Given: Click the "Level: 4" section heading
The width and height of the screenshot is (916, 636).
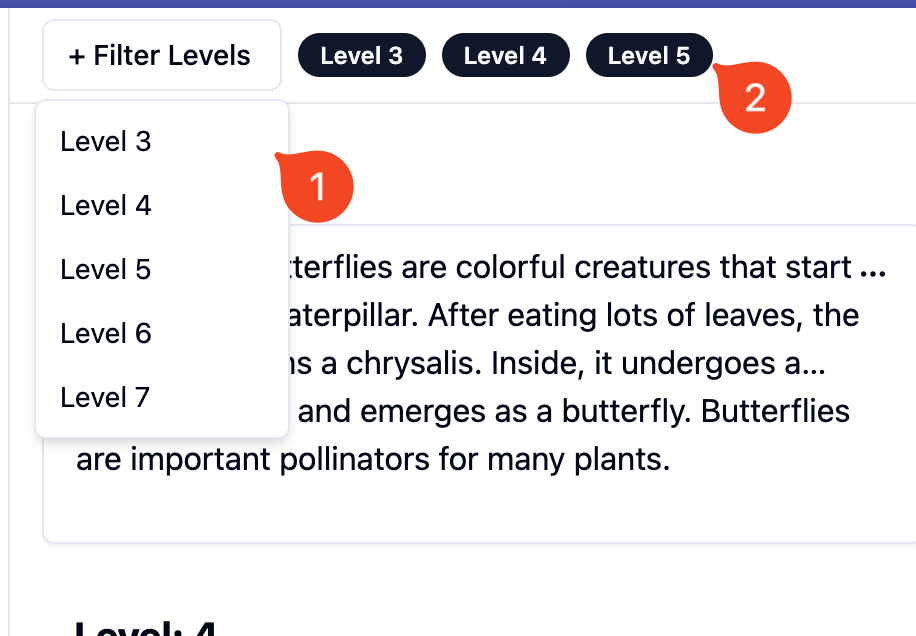Looking at the screenshot, I should coord(146,628).
